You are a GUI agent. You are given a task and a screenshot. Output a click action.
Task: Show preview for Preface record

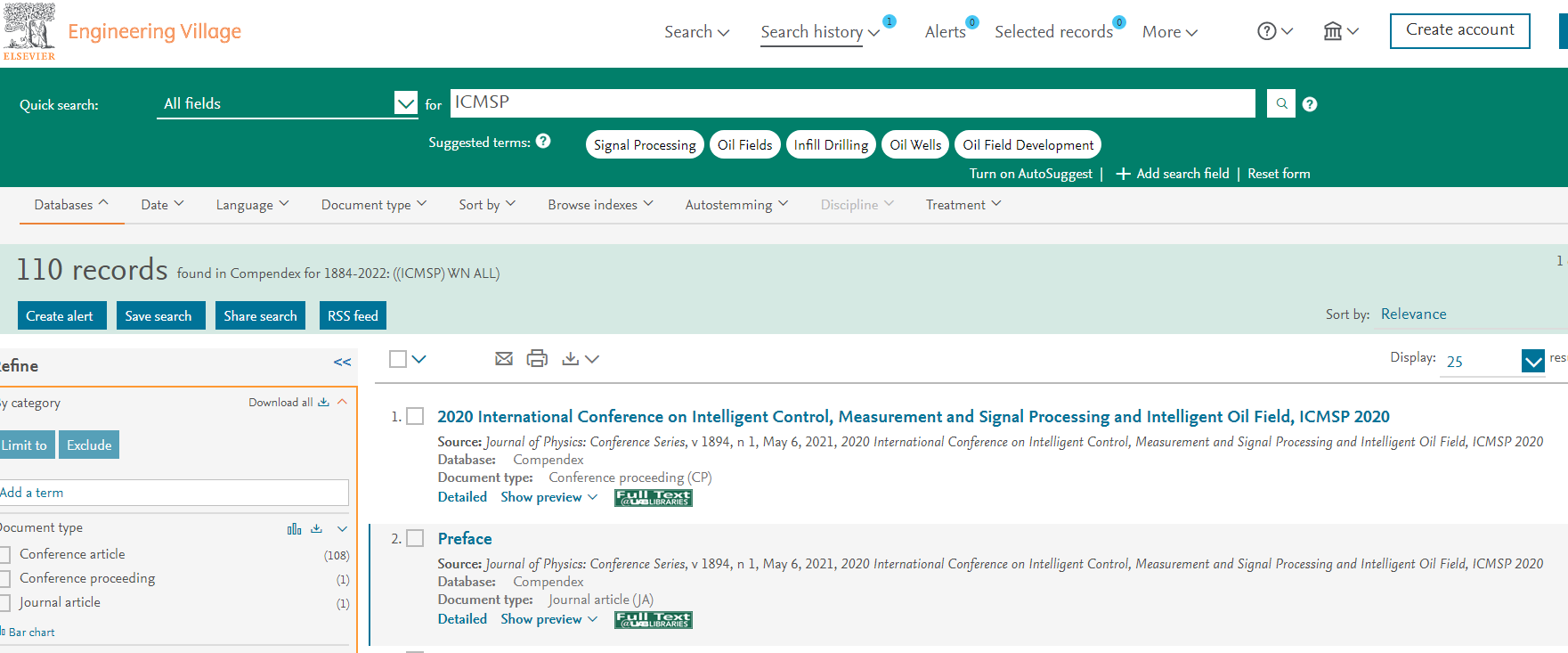click(x=548, y=619)
